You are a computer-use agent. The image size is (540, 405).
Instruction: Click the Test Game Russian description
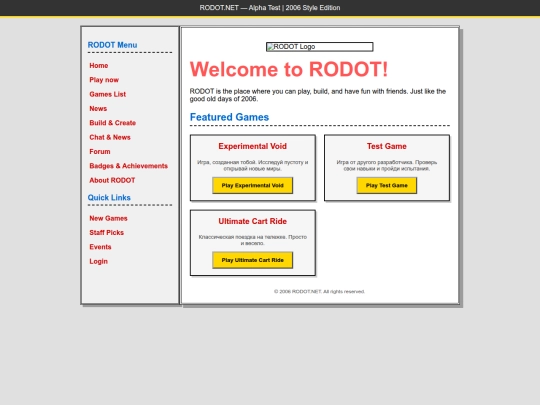coord(386,165)
